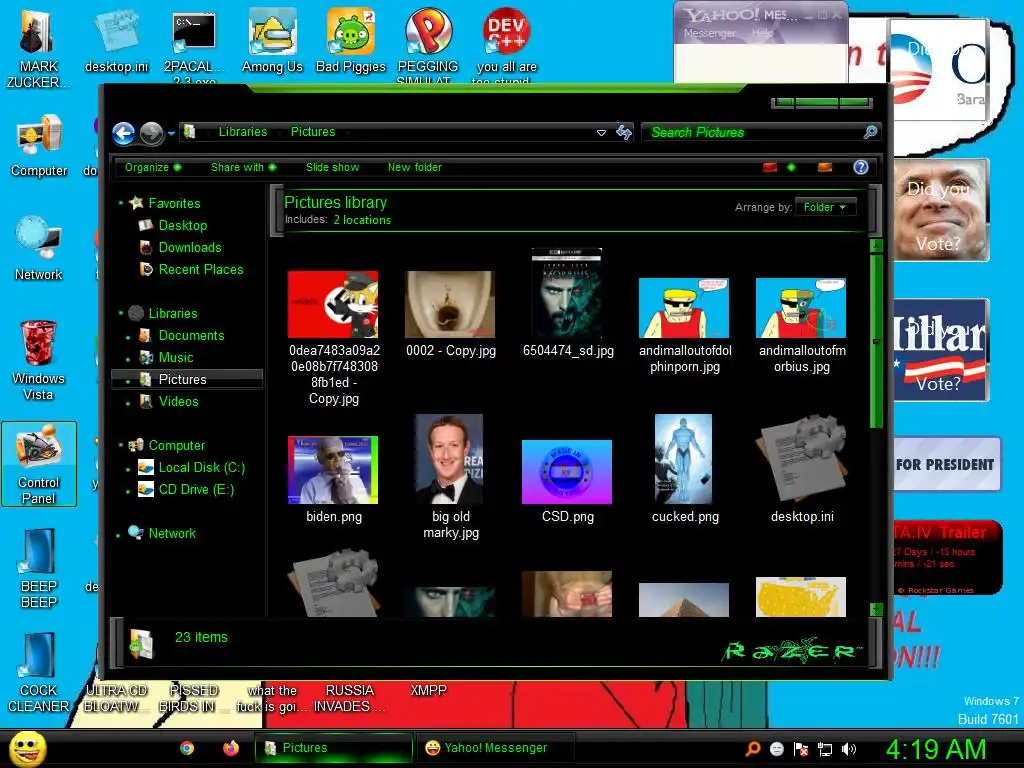Viewport: 1024px width, 768px height.
Task: Open the recent pages dropdown beside the Forward arrow
Action: [x=171, y=133]
